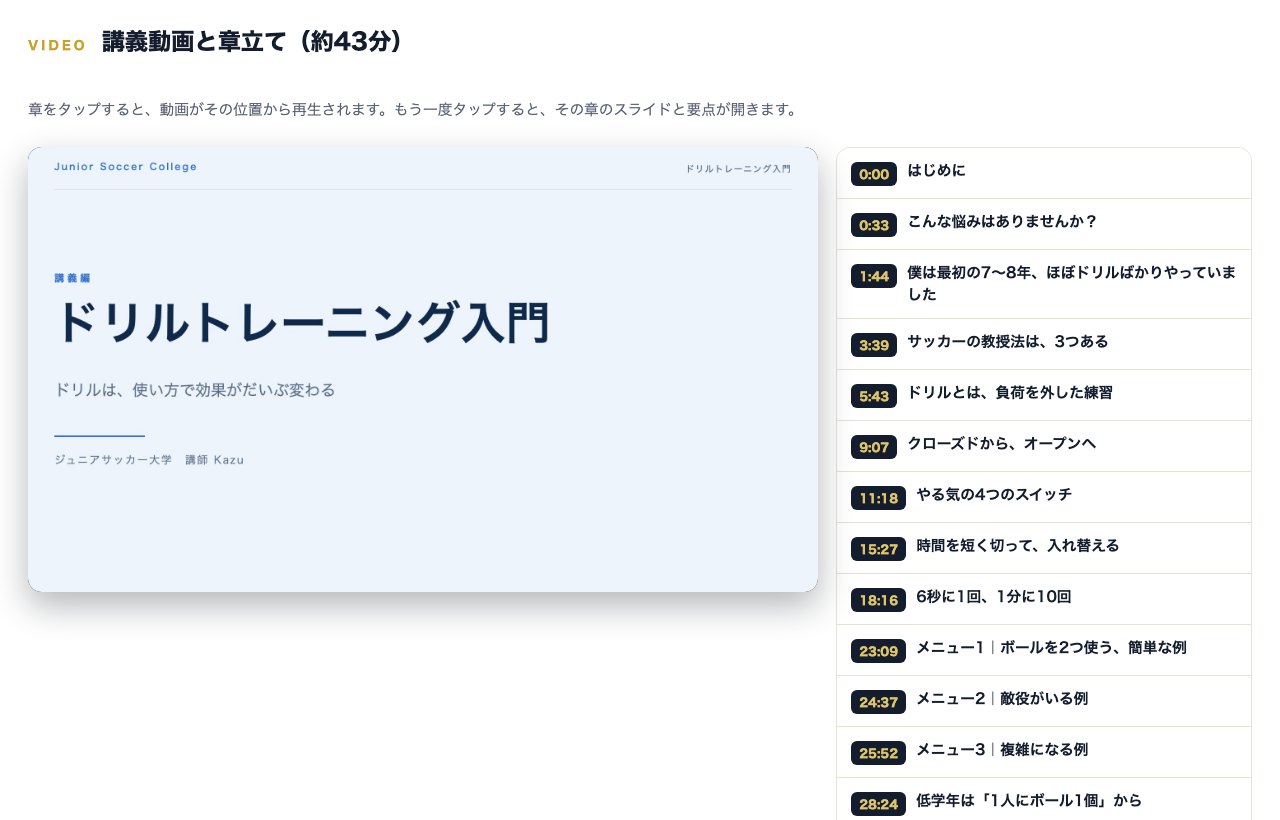Click the 9:07 timestamp badge
This screenshot has height=820, width=1280.
point(874,447)
